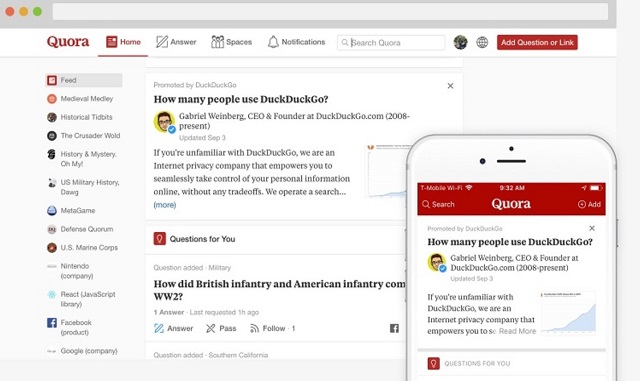Tap Read More on phone answer

pyautogui.click(x=517, y=331)
